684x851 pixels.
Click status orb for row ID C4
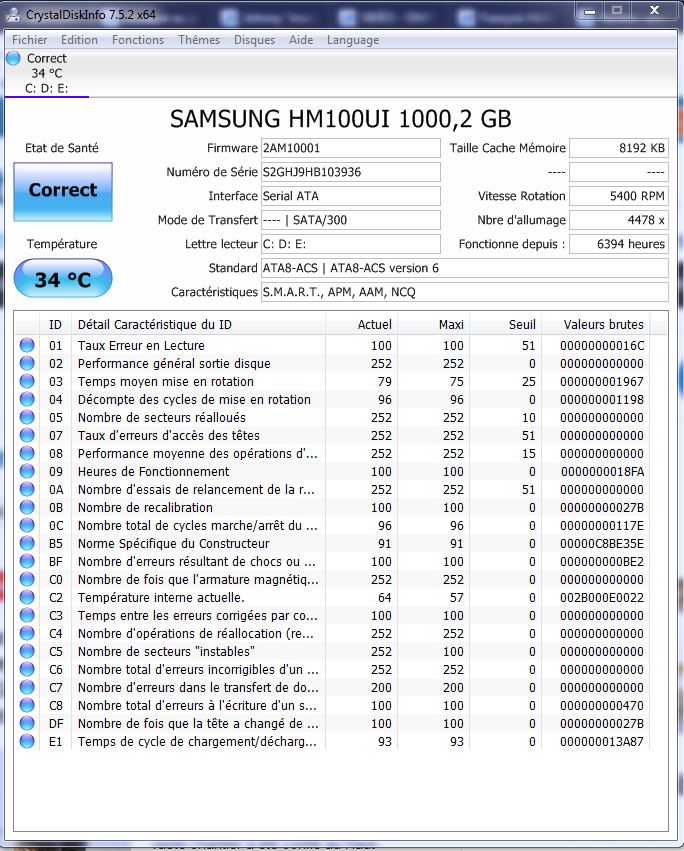pos(27,633)
